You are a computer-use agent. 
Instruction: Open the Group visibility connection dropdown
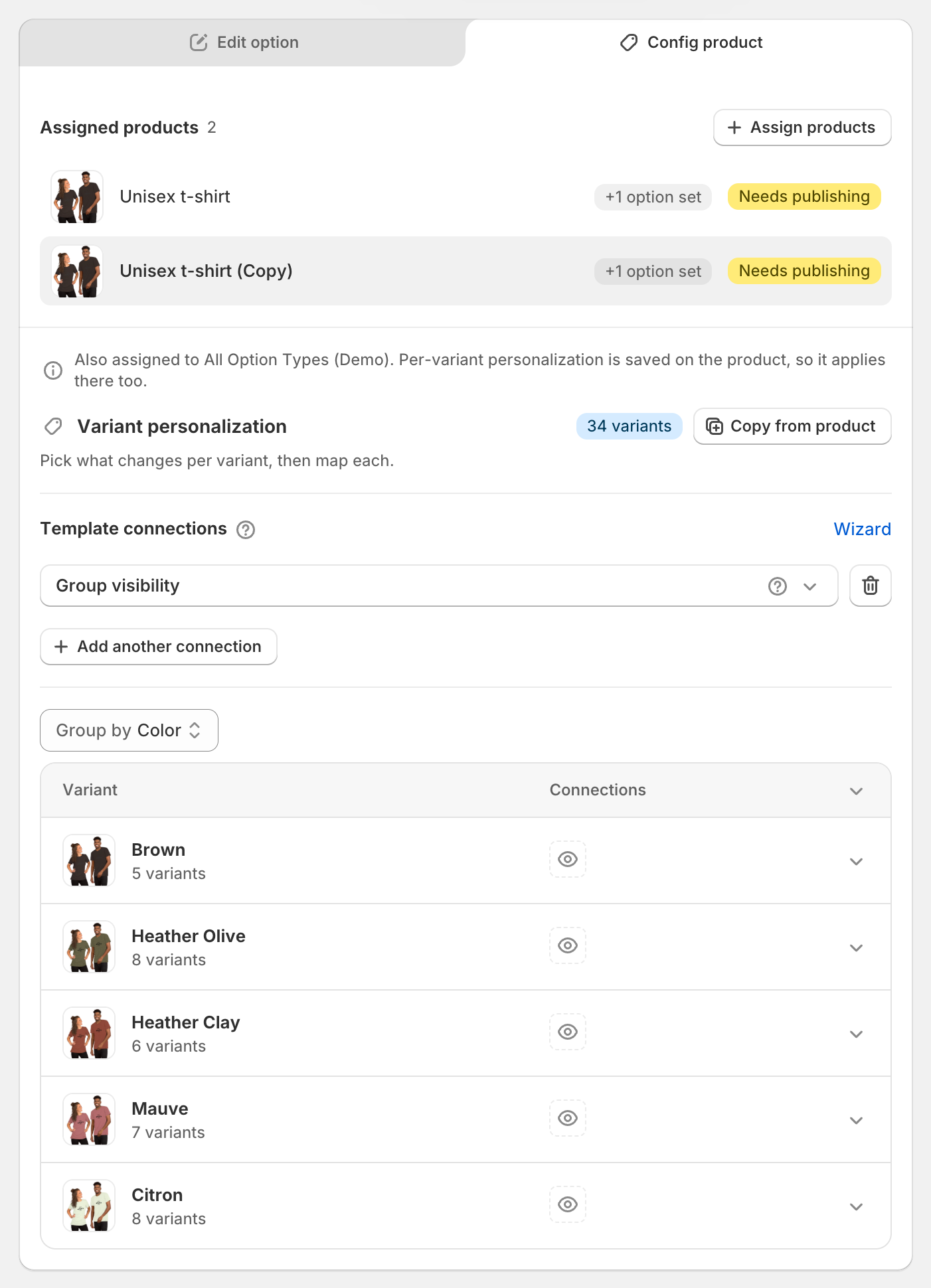439,586
